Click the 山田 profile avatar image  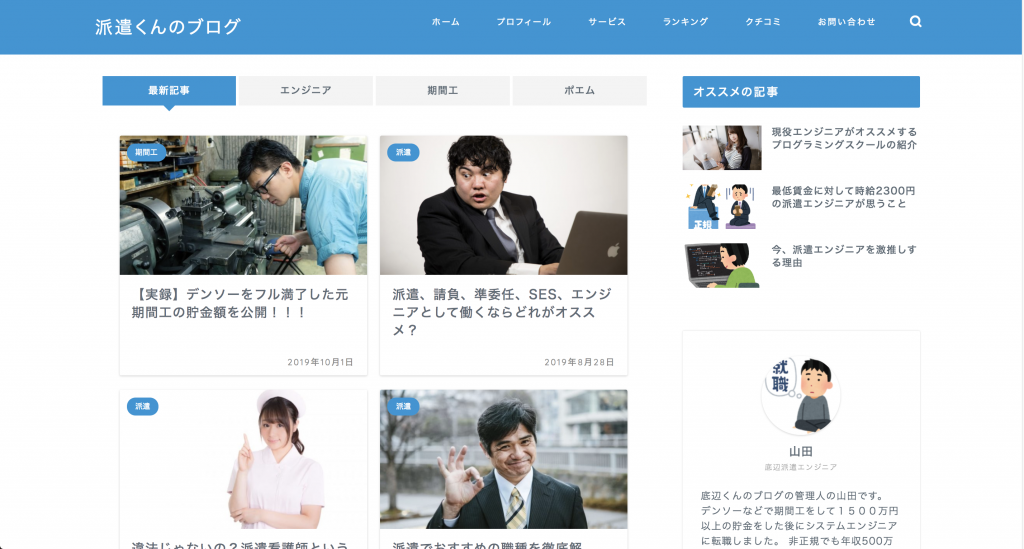pos(800,394)
